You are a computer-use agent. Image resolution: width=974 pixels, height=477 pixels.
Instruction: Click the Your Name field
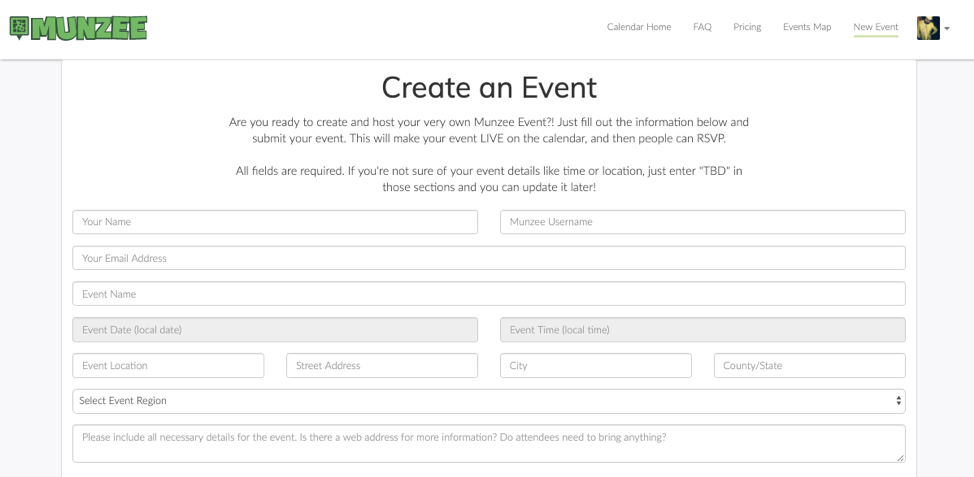point(275,222)
